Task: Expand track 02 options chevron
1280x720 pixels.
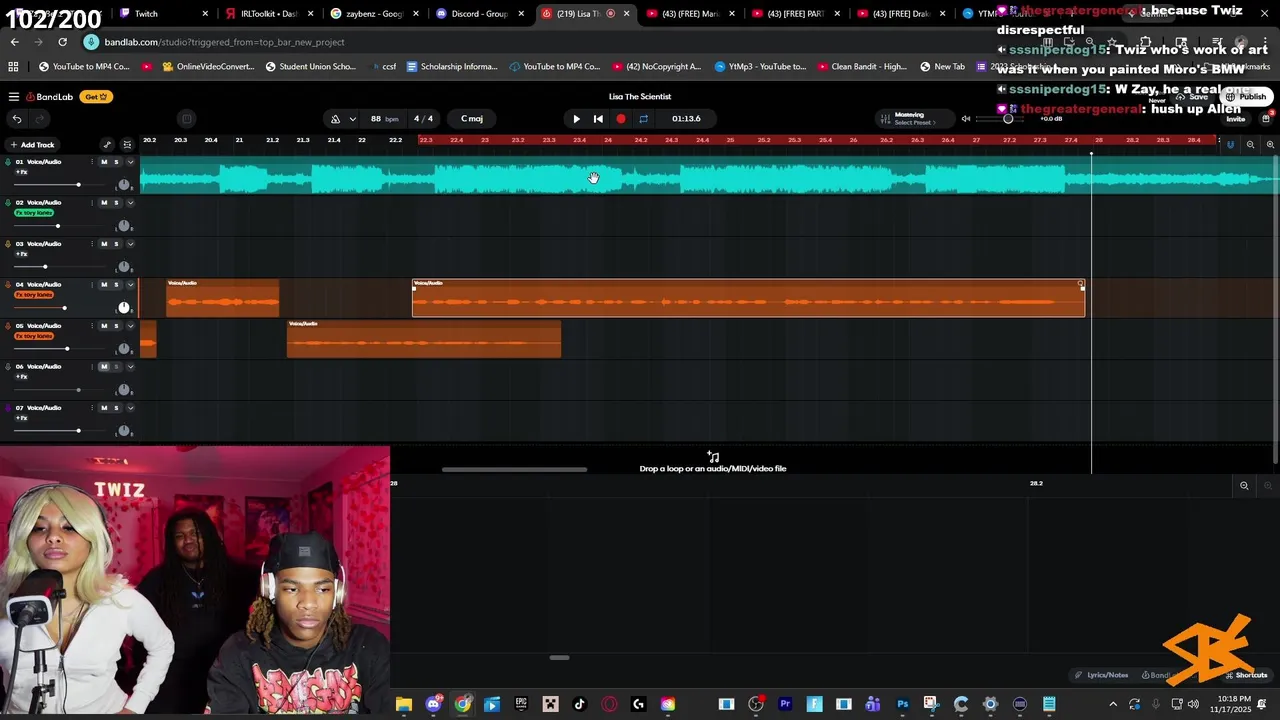Action: coord(130,203)
